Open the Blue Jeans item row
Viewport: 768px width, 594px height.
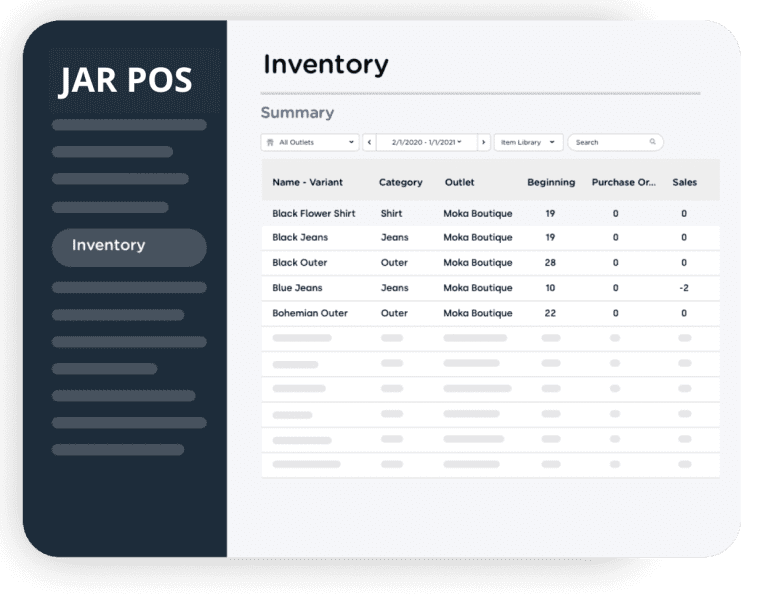297,288
